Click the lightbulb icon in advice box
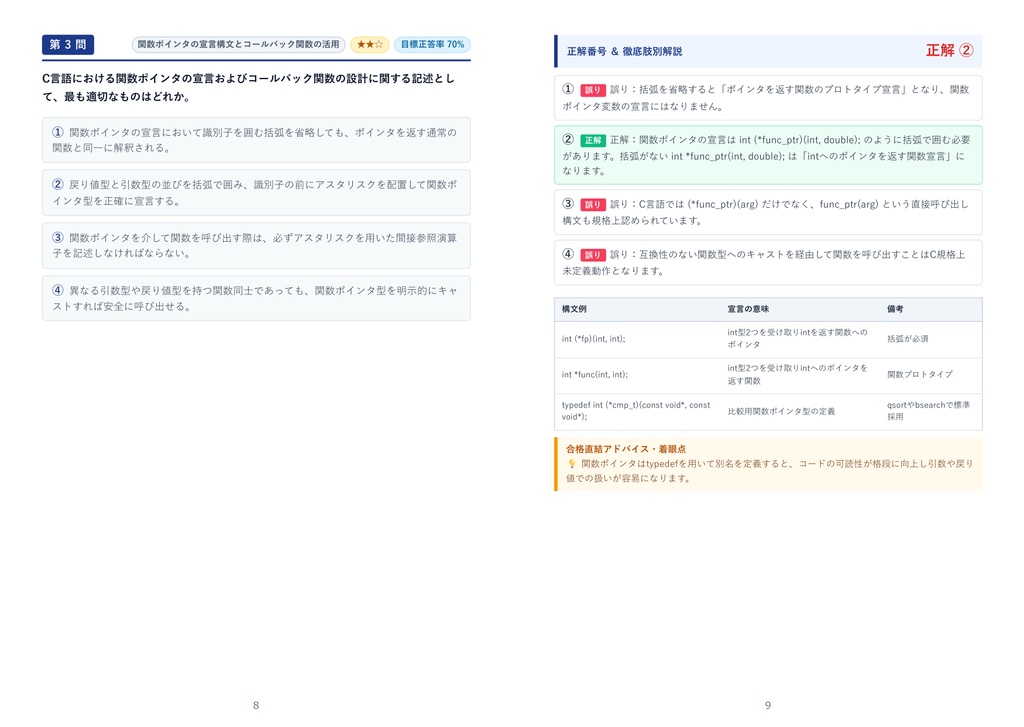 coord(571,464)
